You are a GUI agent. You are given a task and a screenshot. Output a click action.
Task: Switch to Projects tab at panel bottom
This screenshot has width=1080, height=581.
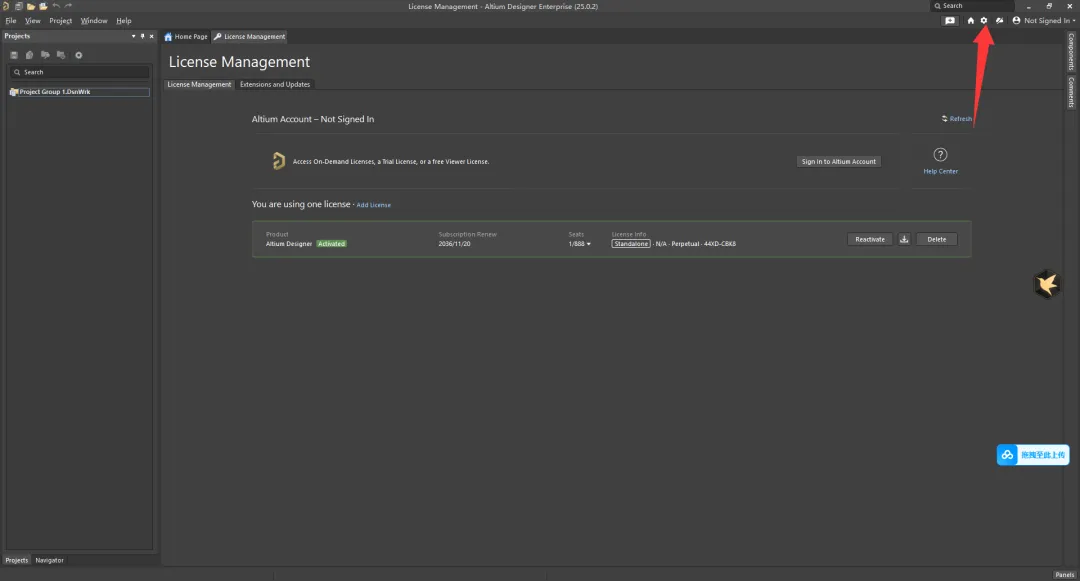tap(17, 560)
